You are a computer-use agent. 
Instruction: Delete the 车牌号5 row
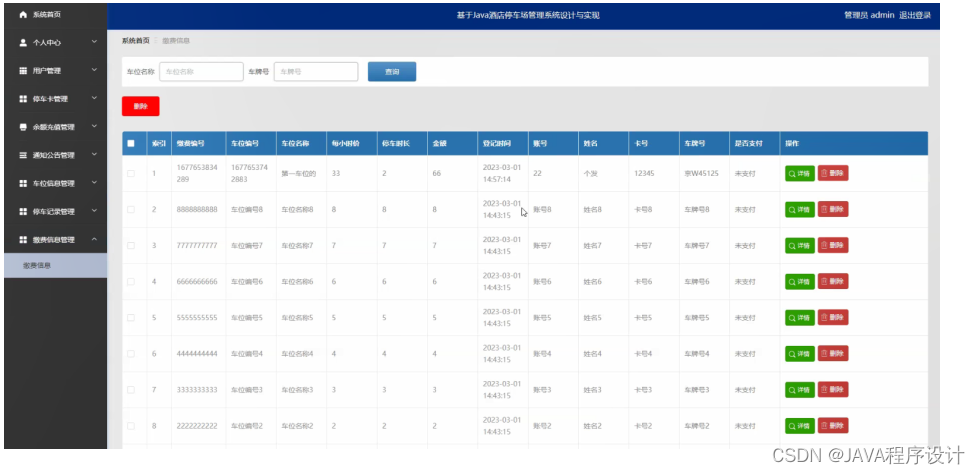(833, 318)
